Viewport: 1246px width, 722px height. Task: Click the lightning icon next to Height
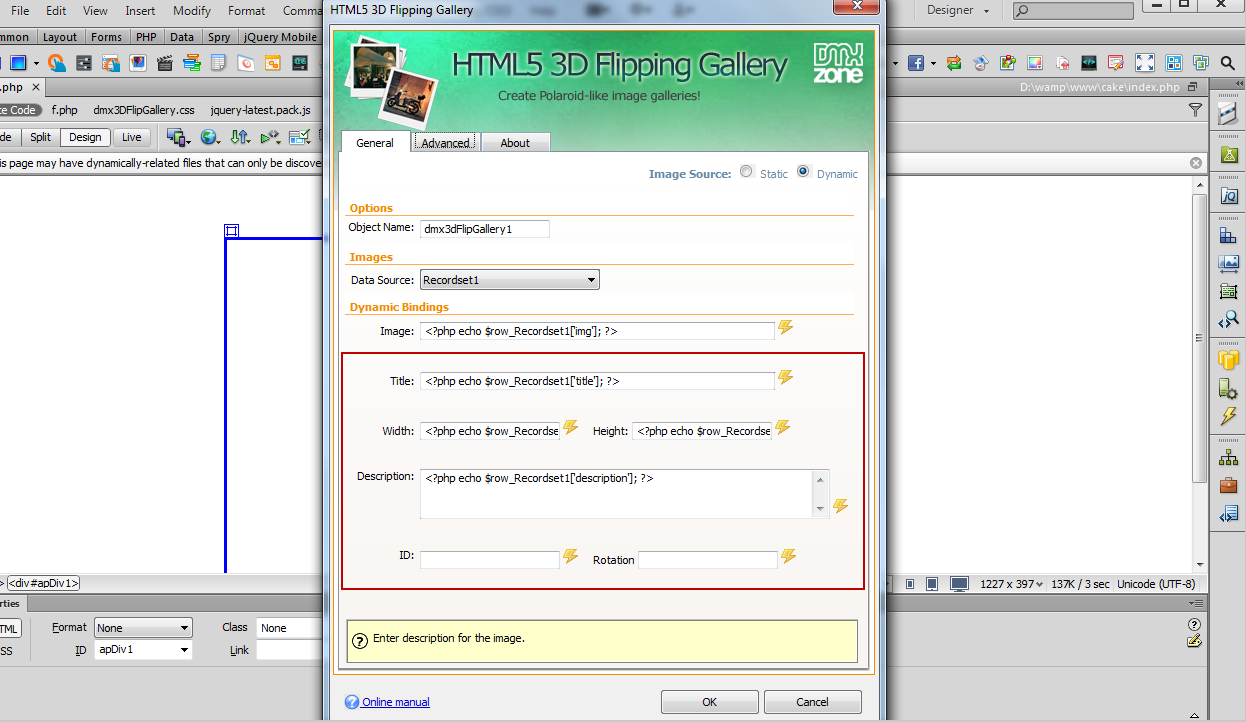[782, 428]
